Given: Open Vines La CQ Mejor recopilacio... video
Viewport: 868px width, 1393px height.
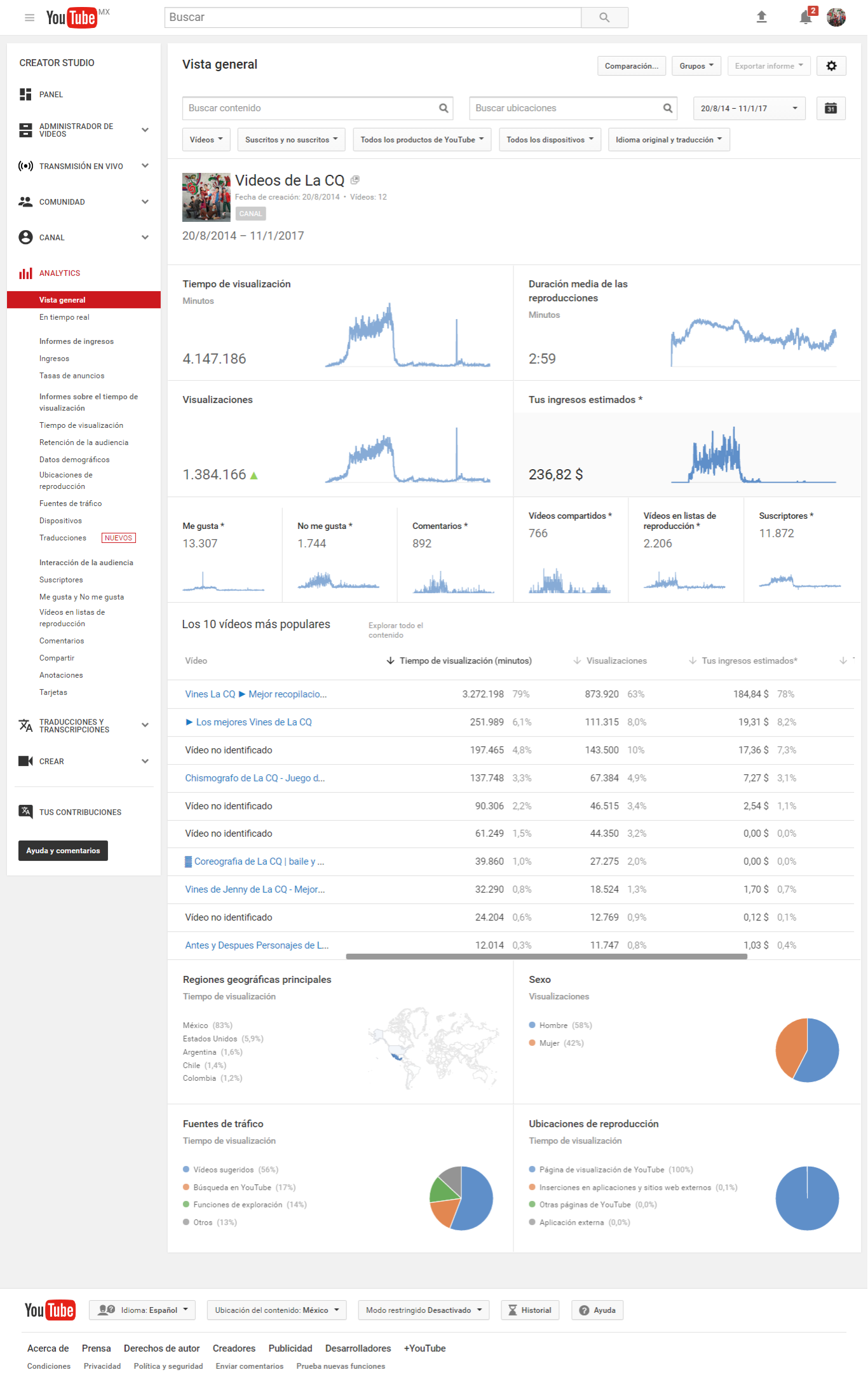Looking at the screenshot, I should pos(256,694).
